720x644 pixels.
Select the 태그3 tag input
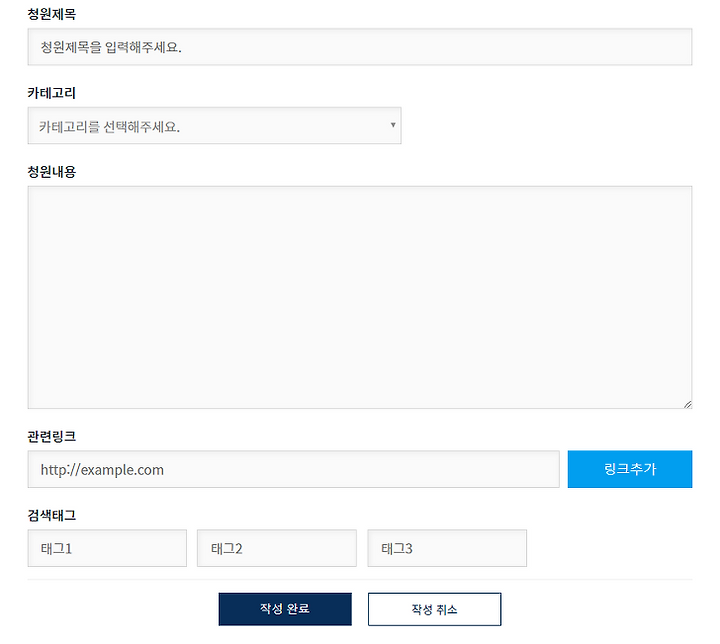coord(447,548)
